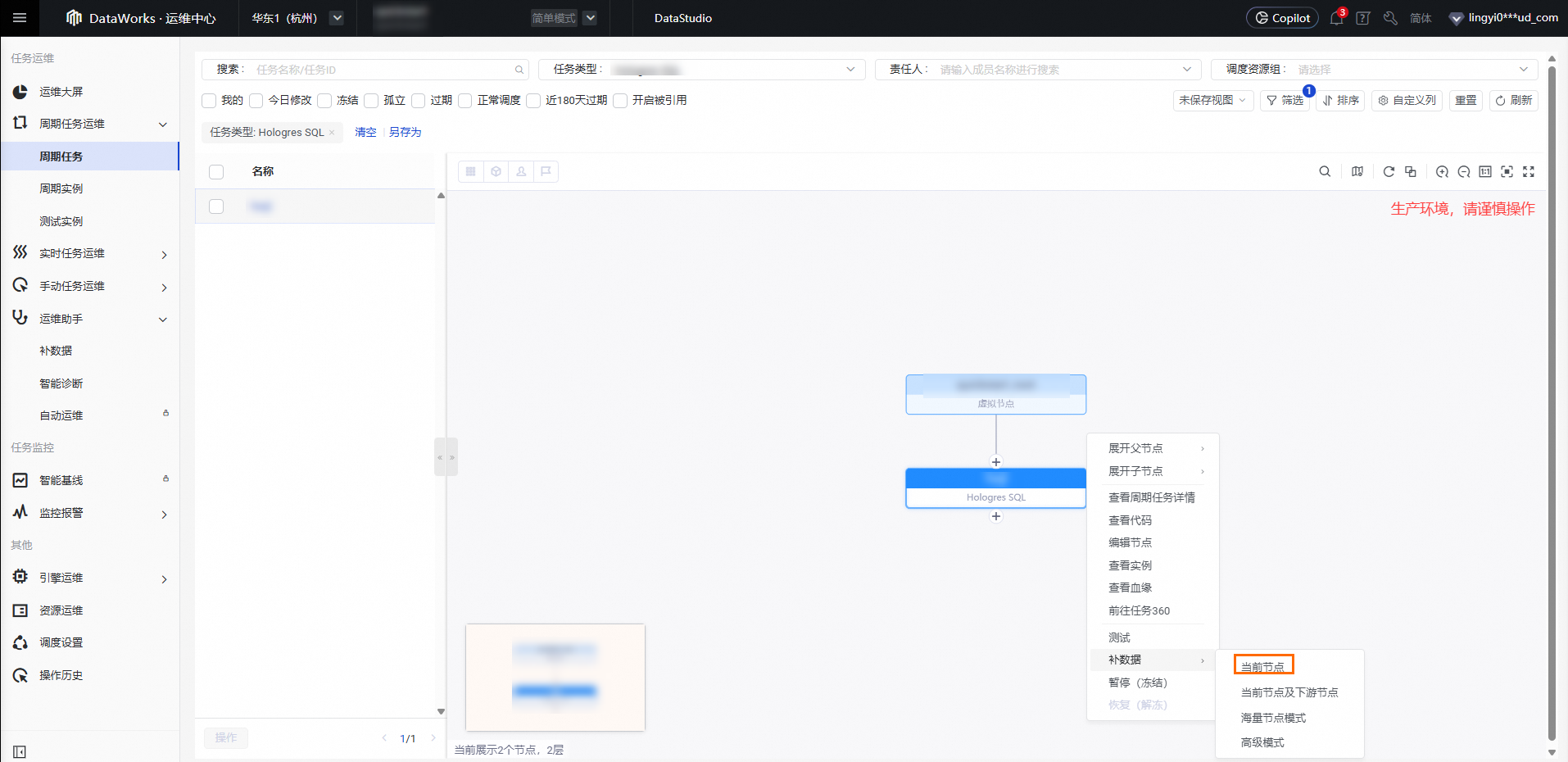Click the 刷新 button
The width and height of the screenshot is (1568, 762).
click(x=1513, y=100)
